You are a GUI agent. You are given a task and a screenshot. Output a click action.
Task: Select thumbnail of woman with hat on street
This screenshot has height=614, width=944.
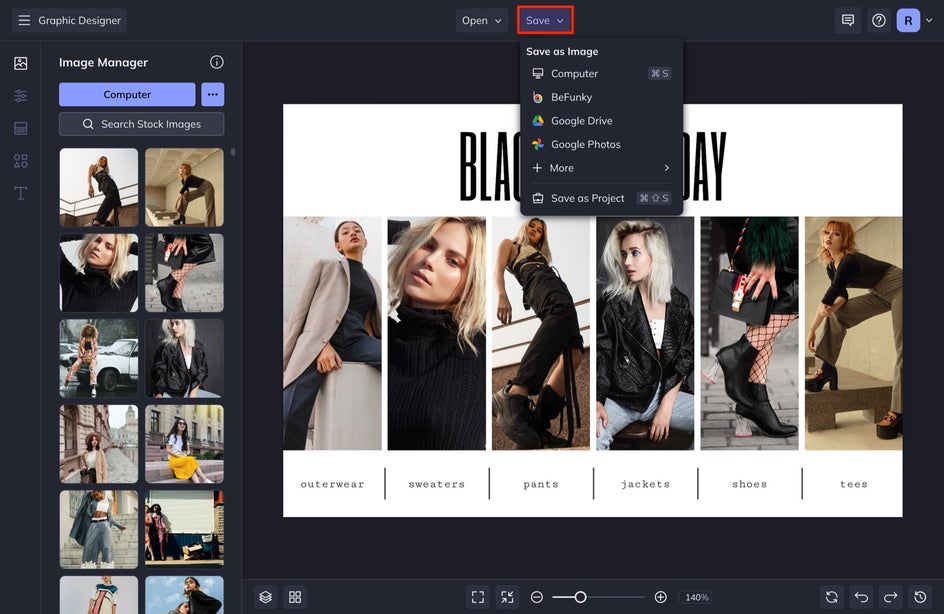[x=99, y=444]
